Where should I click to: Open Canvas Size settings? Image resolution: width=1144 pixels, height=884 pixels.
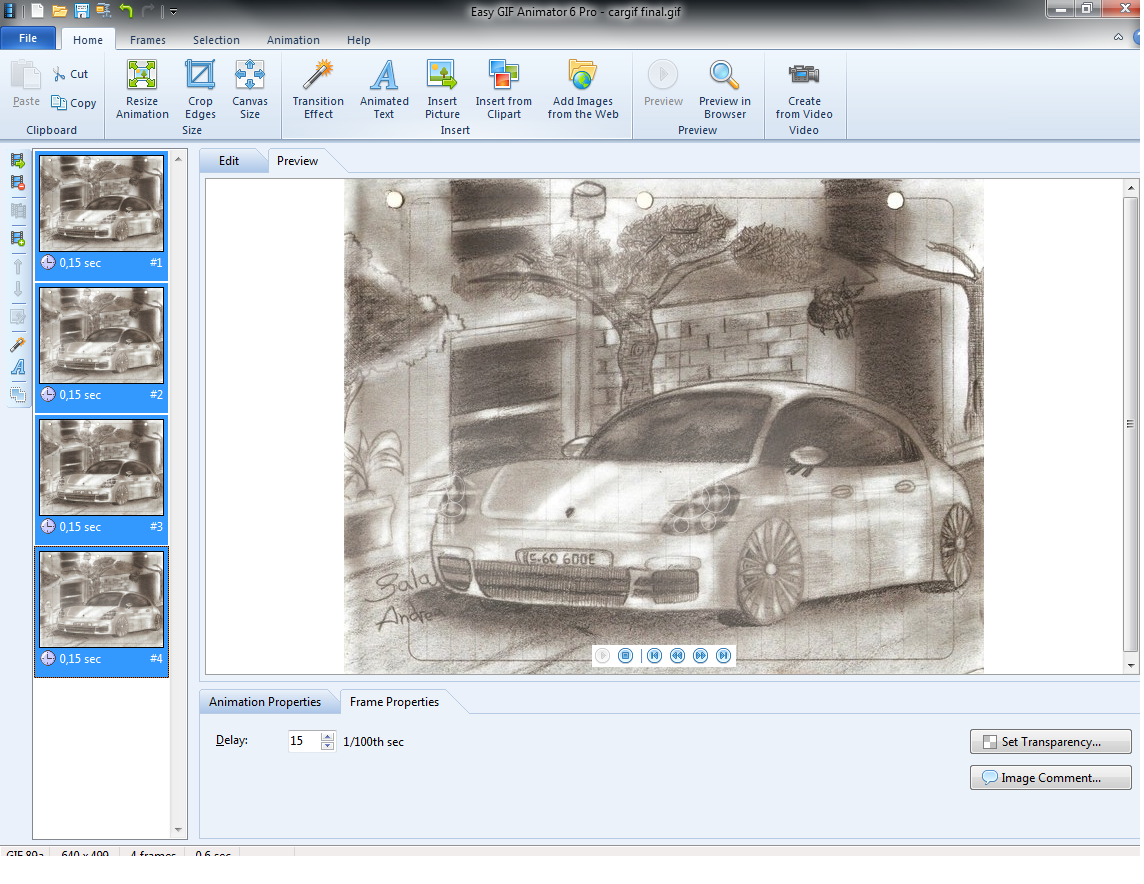pyautogui.click(x=249, y=89)
